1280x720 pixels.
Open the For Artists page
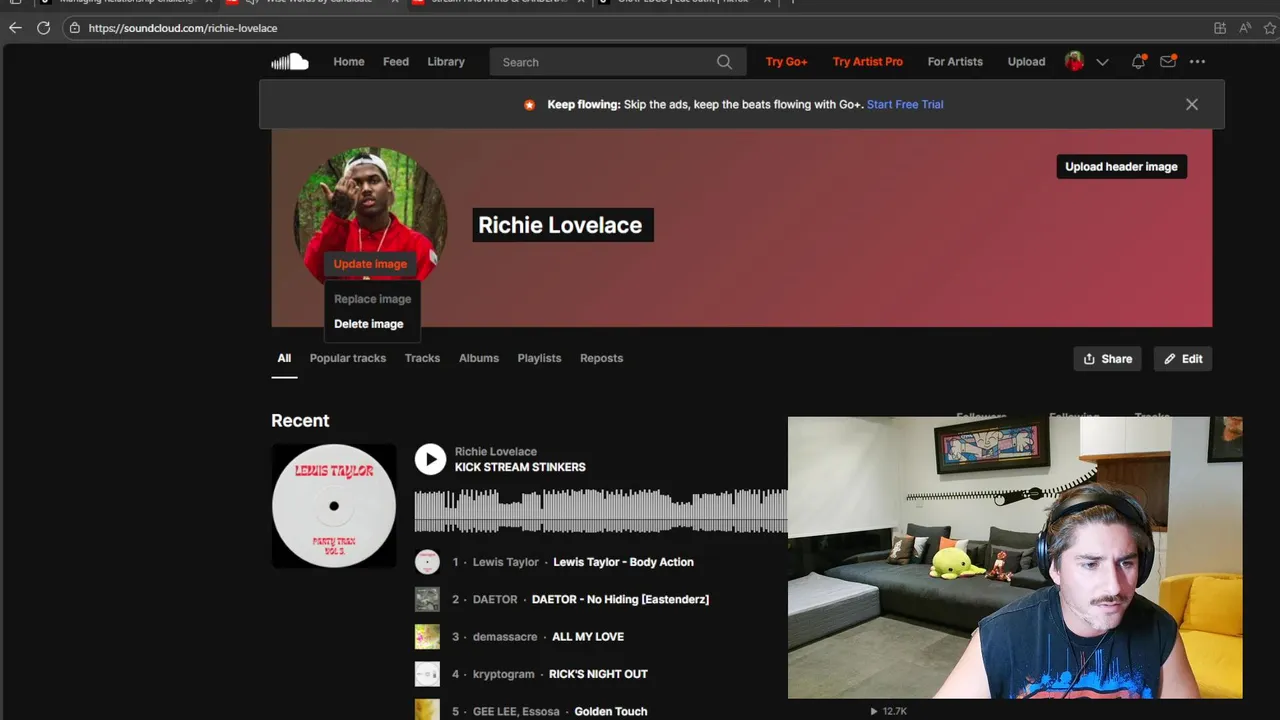click(955, 62)
